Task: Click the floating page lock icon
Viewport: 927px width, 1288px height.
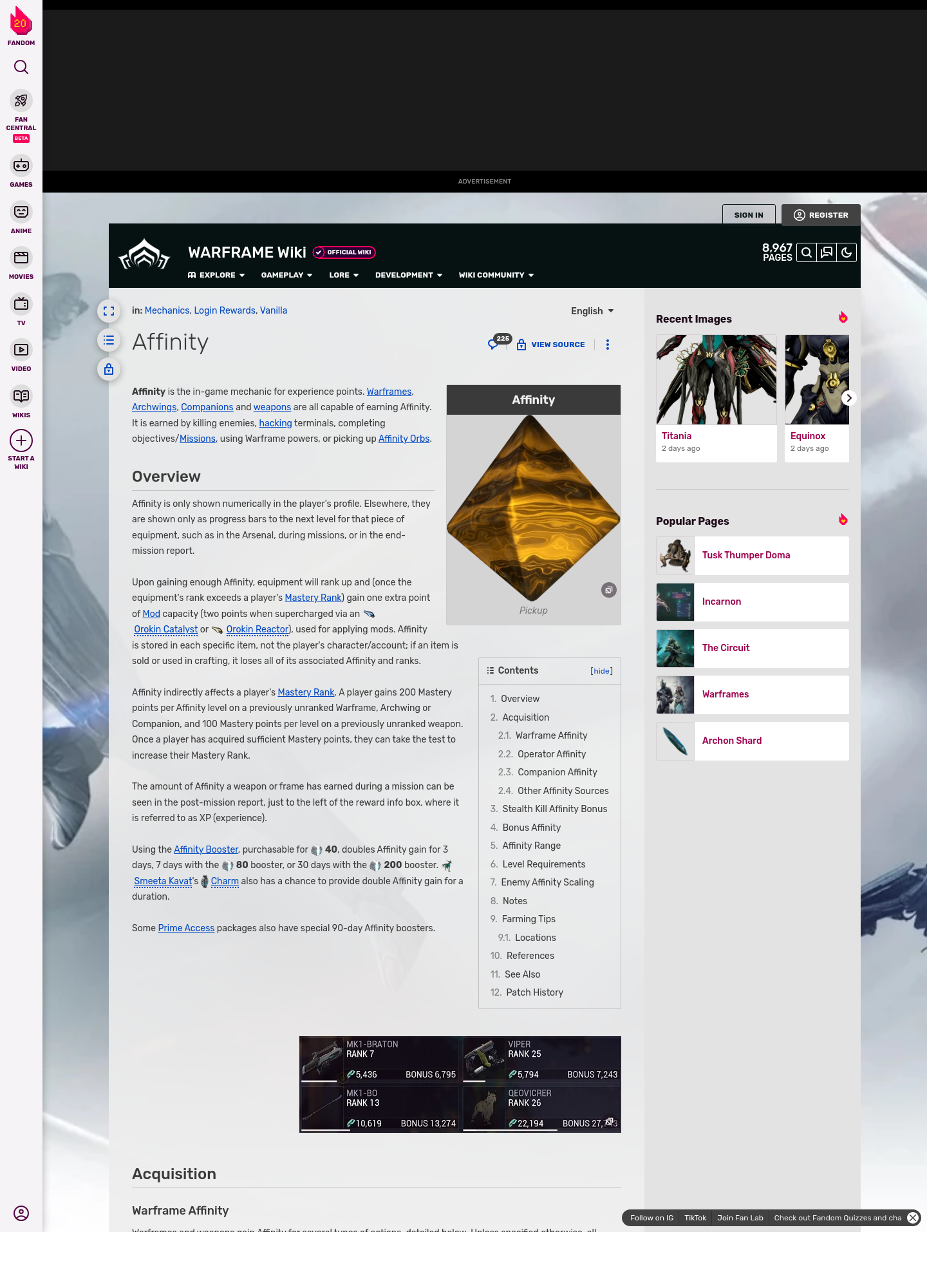Action: tap(109, 369)
